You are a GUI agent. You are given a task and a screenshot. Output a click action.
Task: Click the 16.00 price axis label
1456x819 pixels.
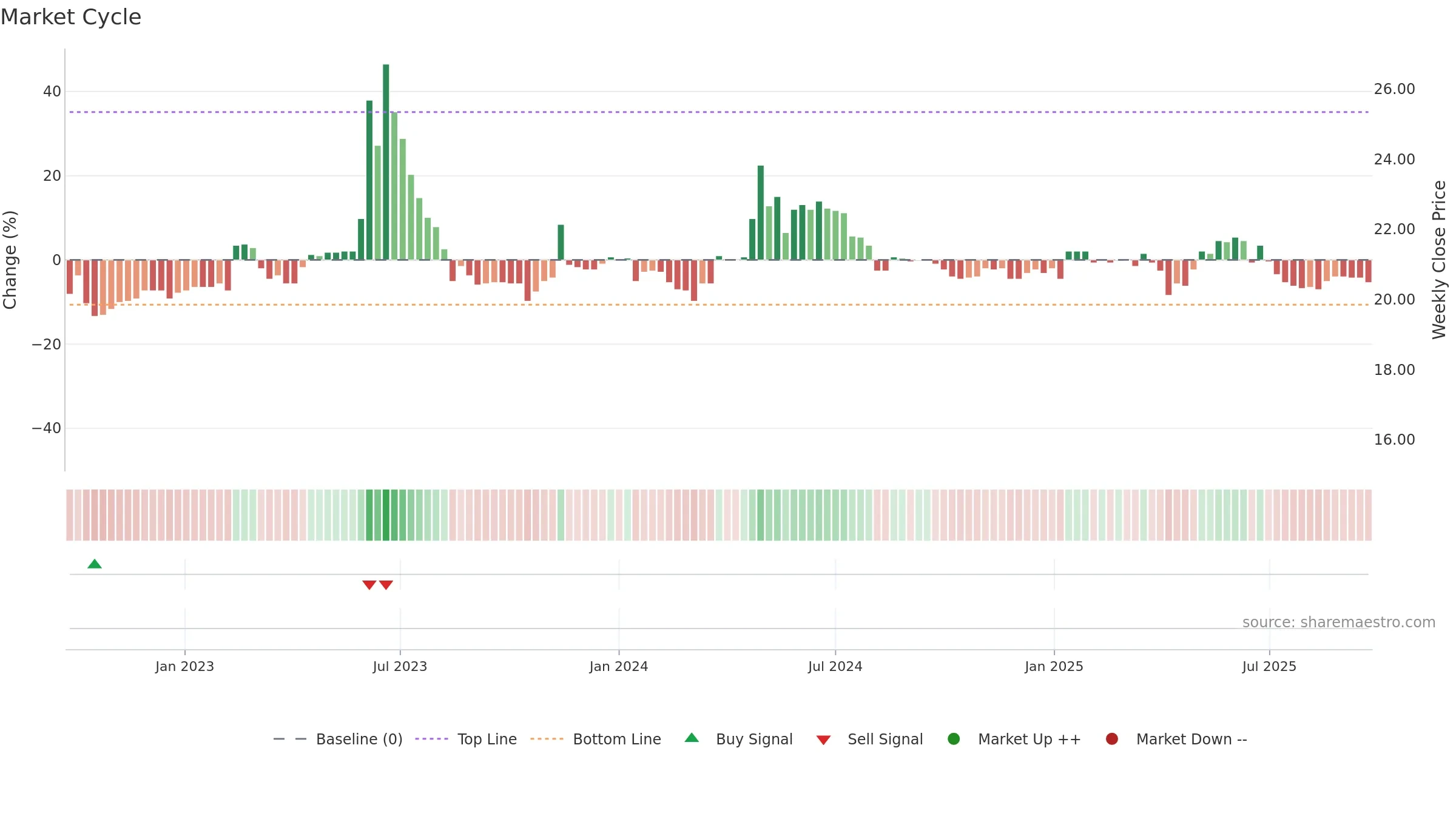(1394, 440)
